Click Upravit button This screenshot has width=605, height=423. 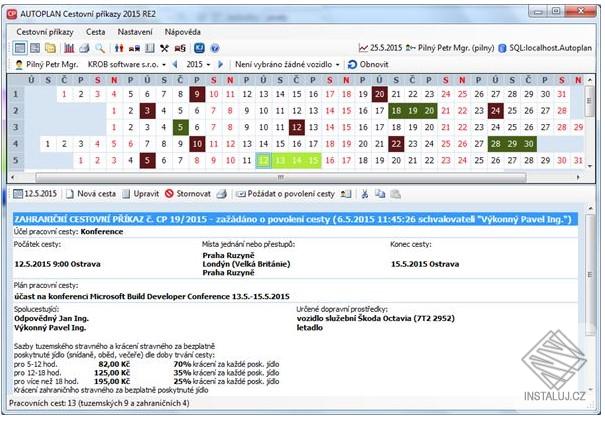140,194
